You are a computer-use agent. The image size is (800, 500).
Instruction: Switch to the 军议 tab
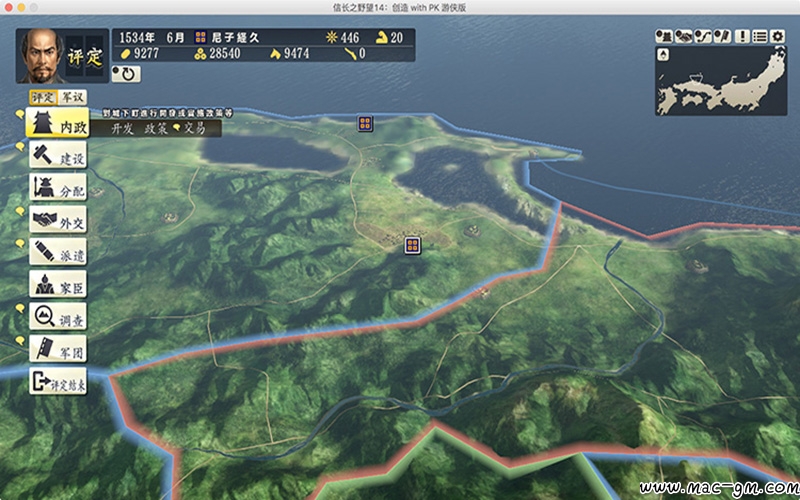(x=72, y=97)
